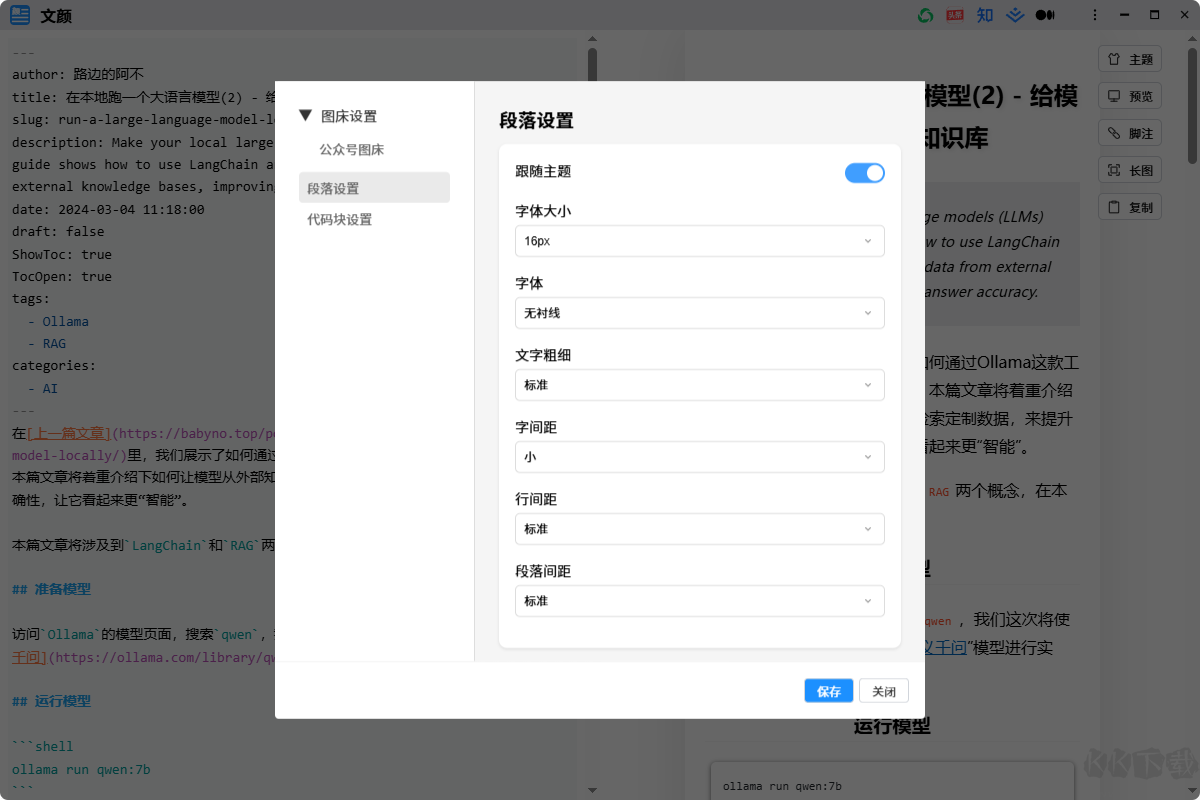The width and height of the screenshot is (1200, 800).
Task: Click the far-right sidebar scrollbar thumb
Action: [x=1192, y=105]
